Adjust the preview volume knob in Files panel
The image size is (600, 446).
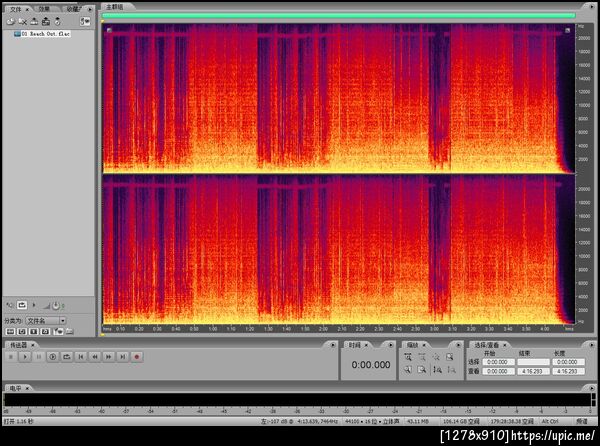coord(56,306)
